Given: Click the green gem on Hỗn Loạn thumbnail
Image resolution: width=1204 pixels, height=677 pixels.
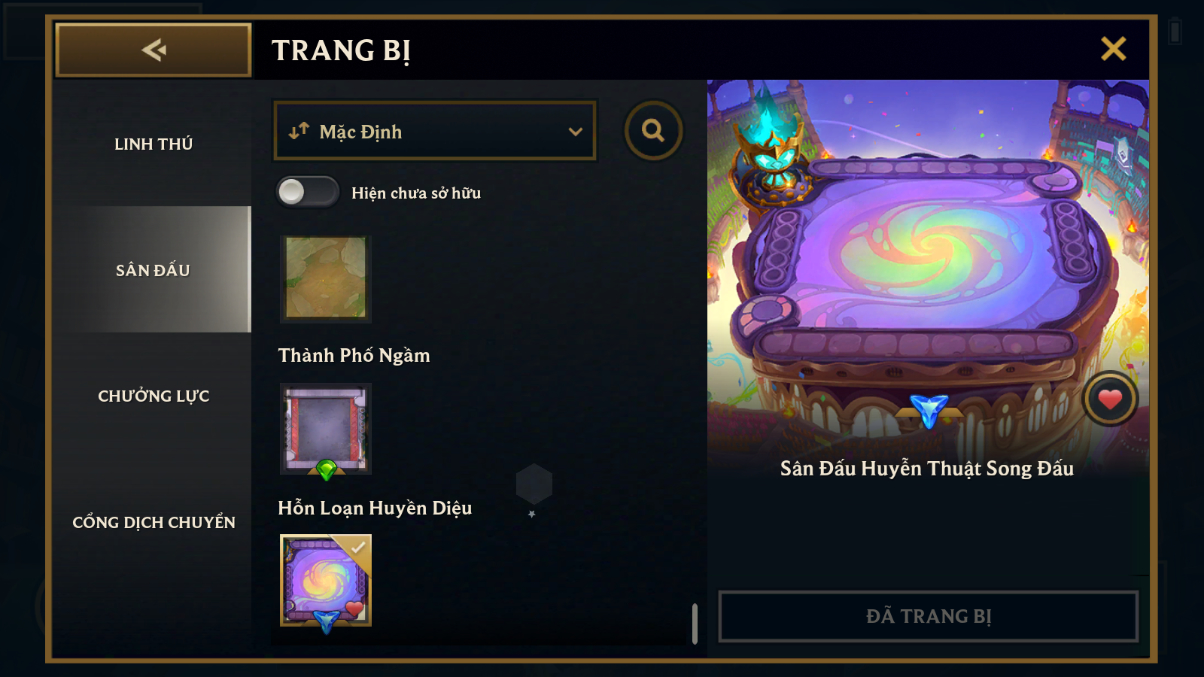Looking at the screenshot, I should (326, 468).
